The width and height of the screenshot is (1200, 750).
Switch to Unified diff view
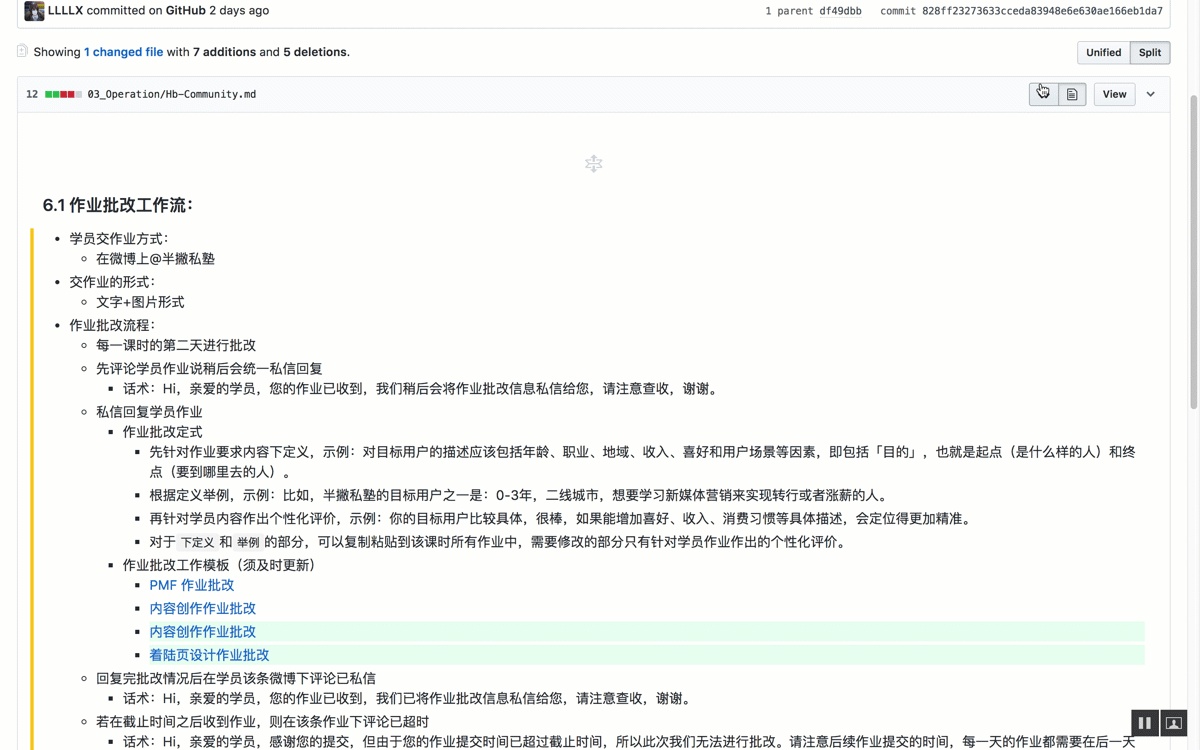click(1103, 52)
